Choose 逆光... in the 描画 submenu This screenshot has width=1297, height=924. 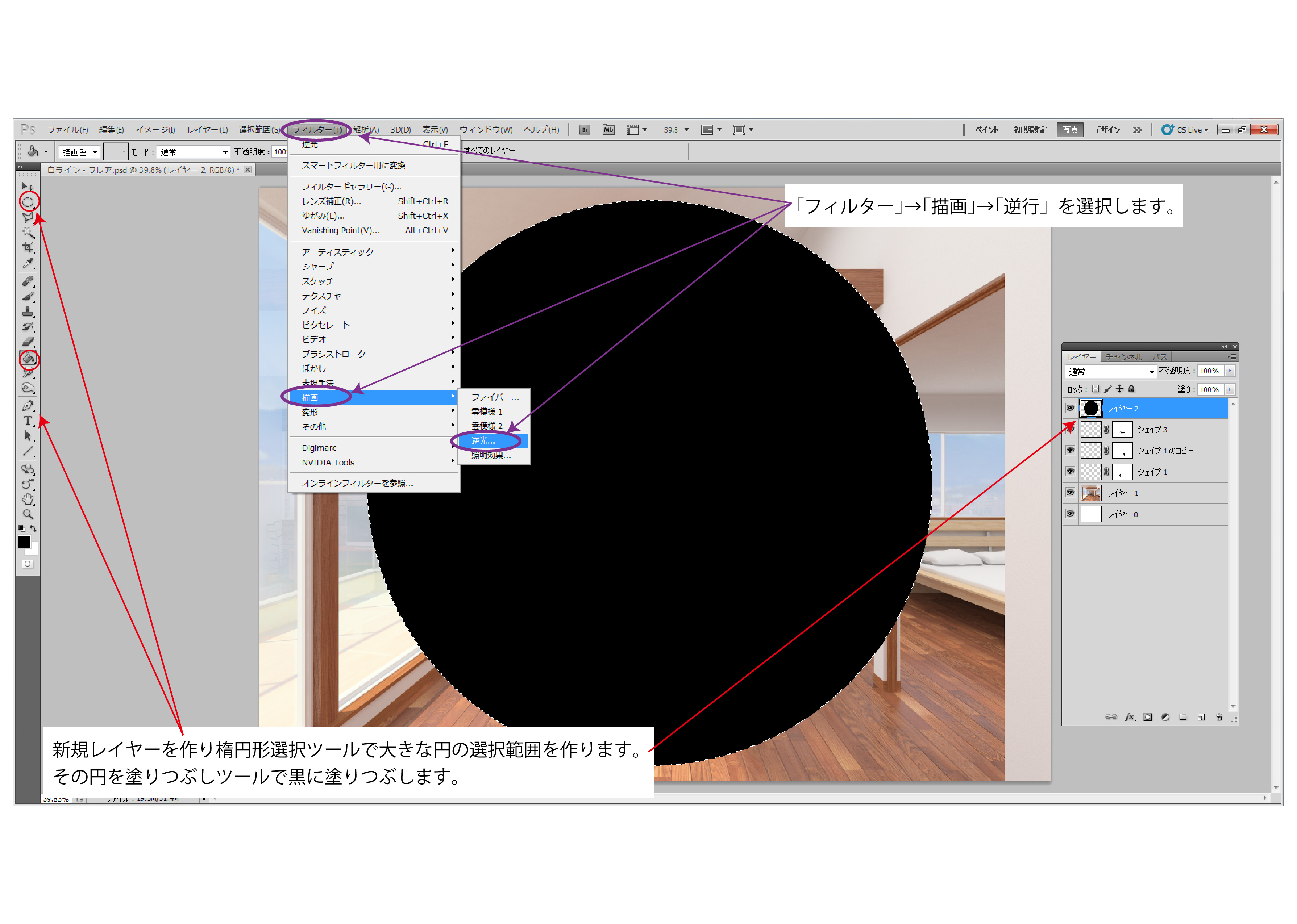click(x=484, y=441)
